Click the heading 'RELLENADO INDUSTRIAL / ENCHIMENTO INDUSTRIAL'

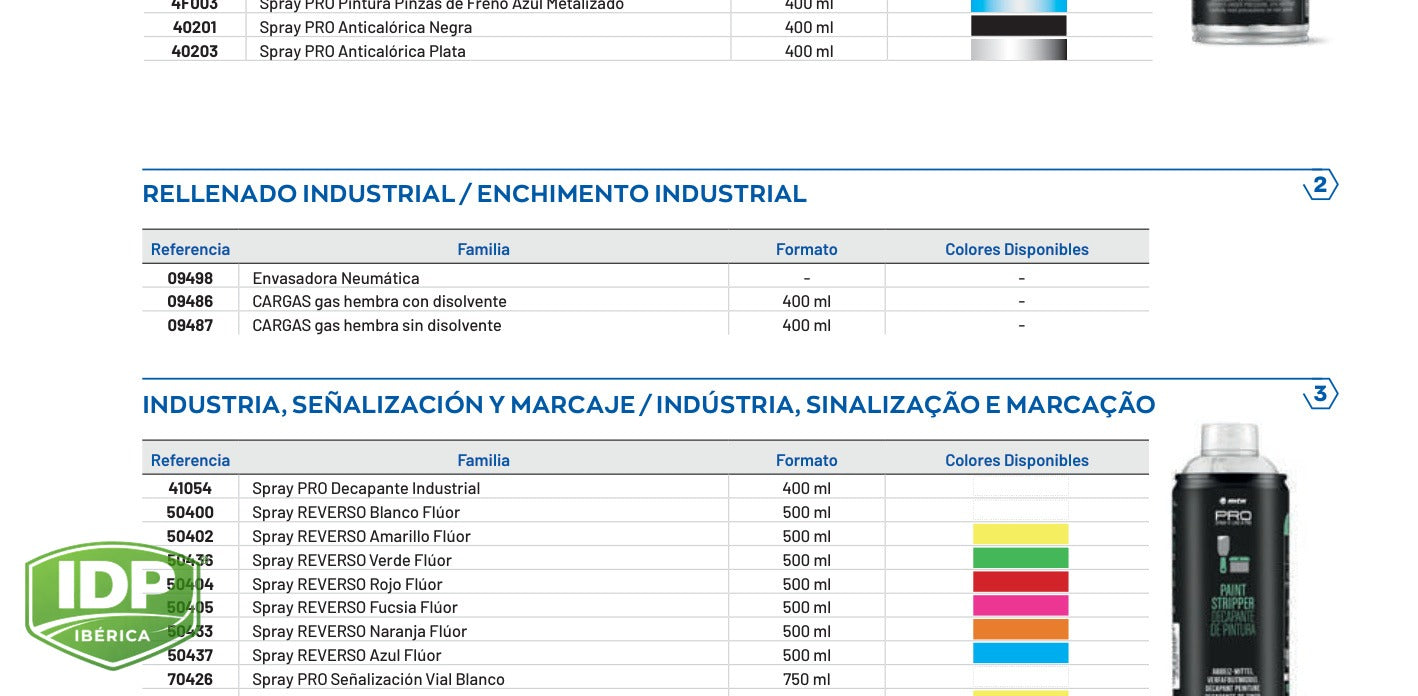click(474, 194)
